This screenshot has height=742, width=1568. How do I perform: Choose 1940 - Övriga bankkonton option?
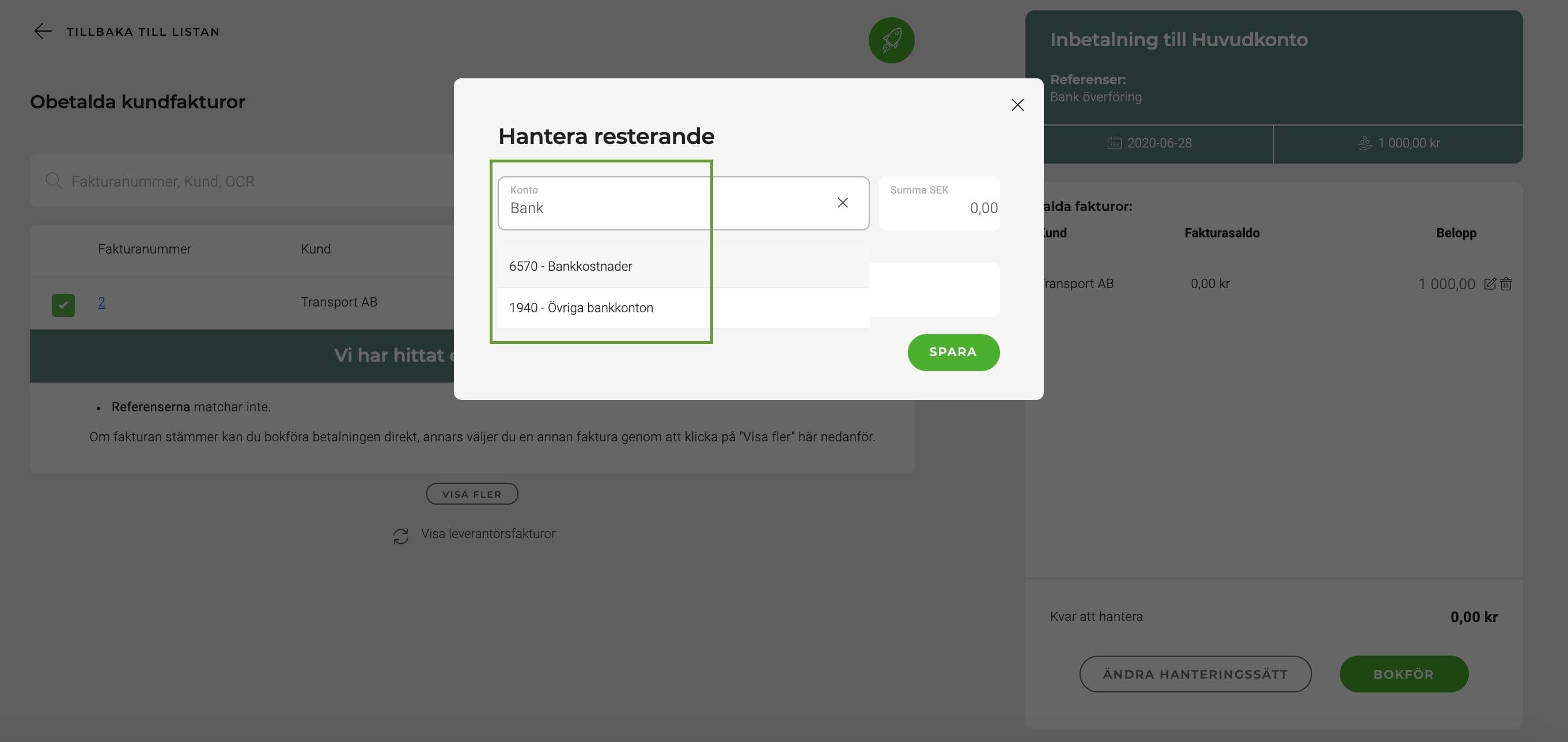pyautogui.click(x=683, y=308)
